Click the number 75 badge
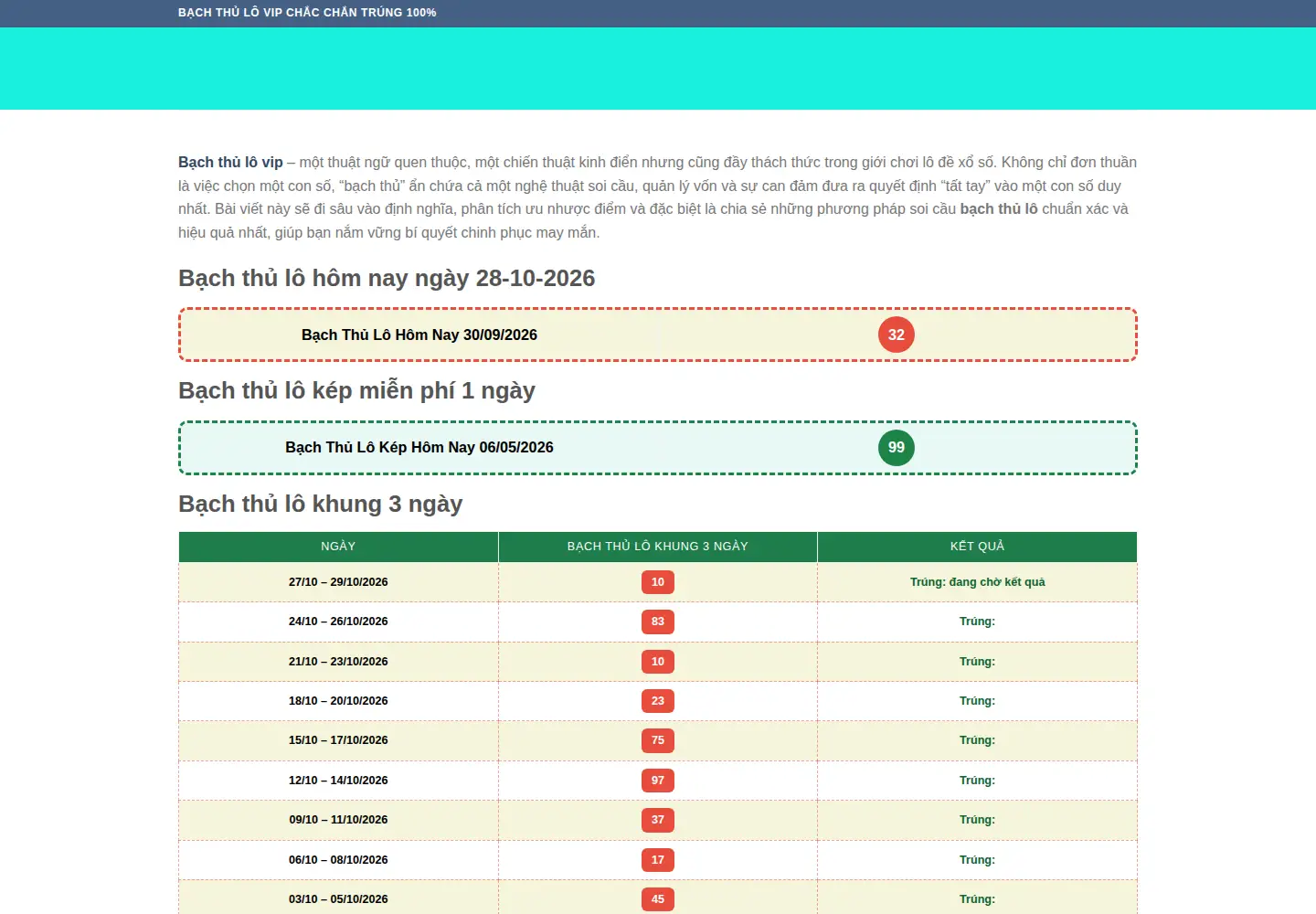Screen dimensions: 1316x914 tap(658, 740)
